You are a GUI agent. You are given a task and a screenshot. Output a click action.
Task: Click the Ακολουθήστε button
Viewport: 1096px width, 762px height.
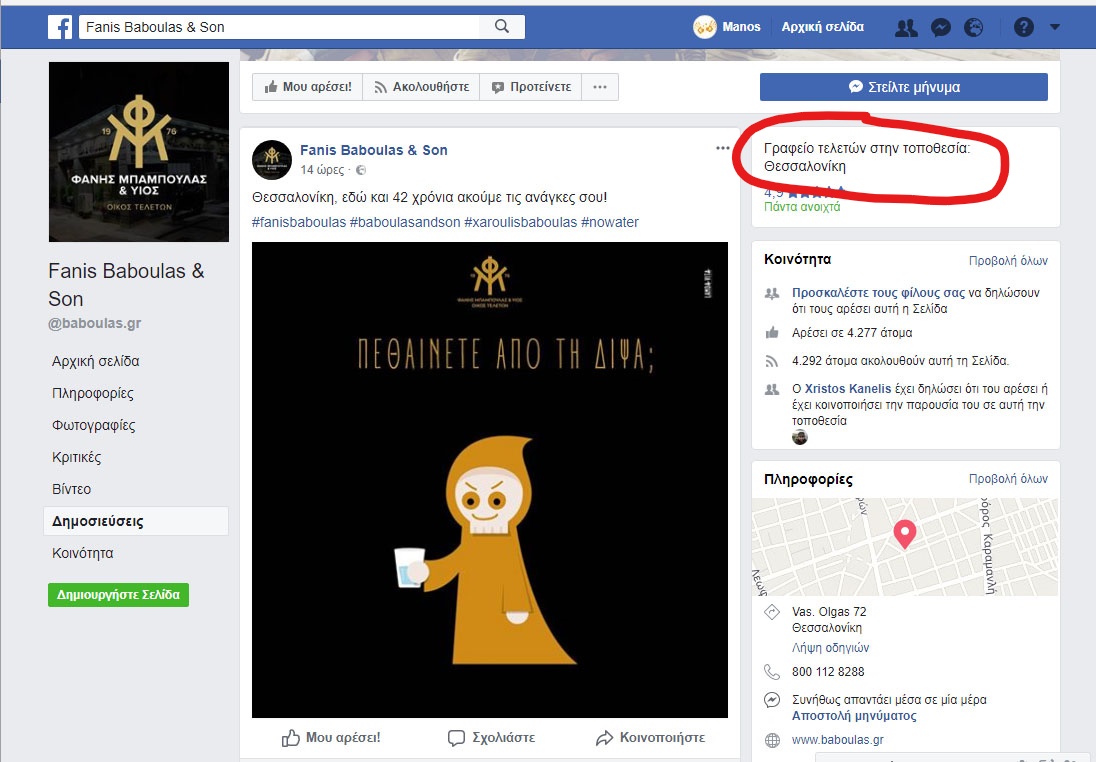tap(421, 87)
